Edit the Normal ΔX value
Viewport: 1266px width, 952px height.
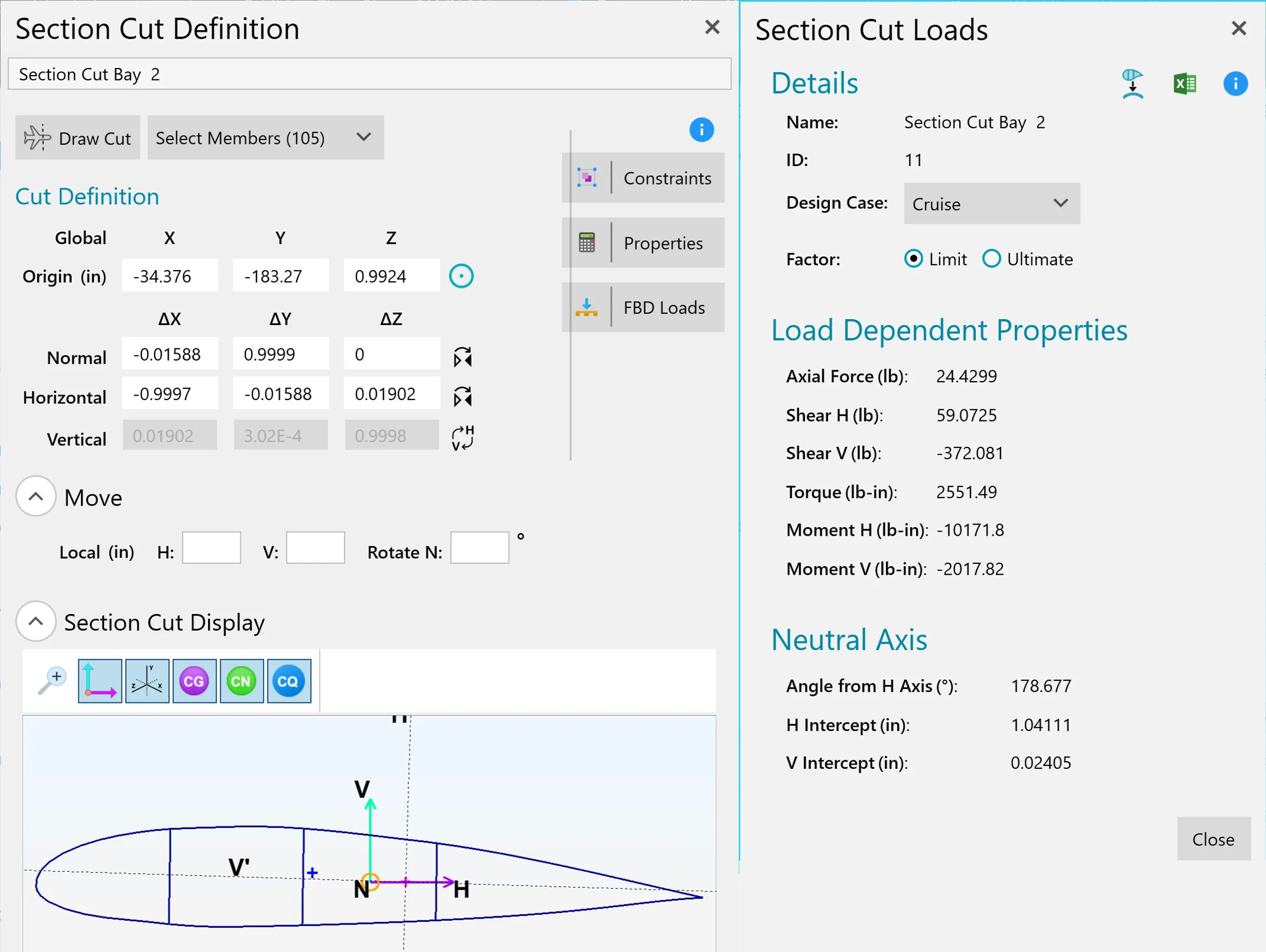pos(170,354)
